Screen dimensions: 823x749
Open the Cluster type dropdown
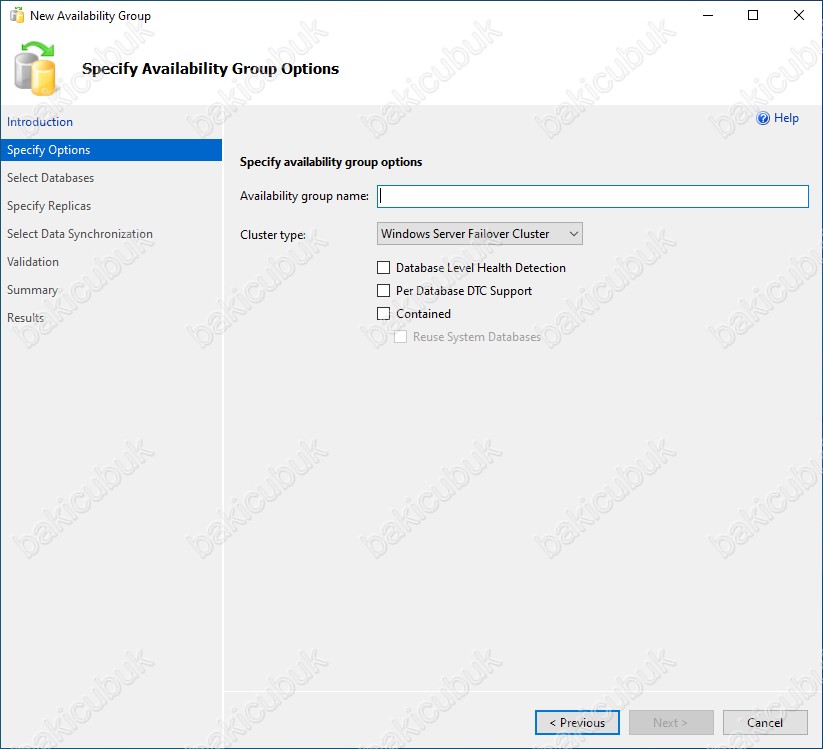click(x=480, y=234)
